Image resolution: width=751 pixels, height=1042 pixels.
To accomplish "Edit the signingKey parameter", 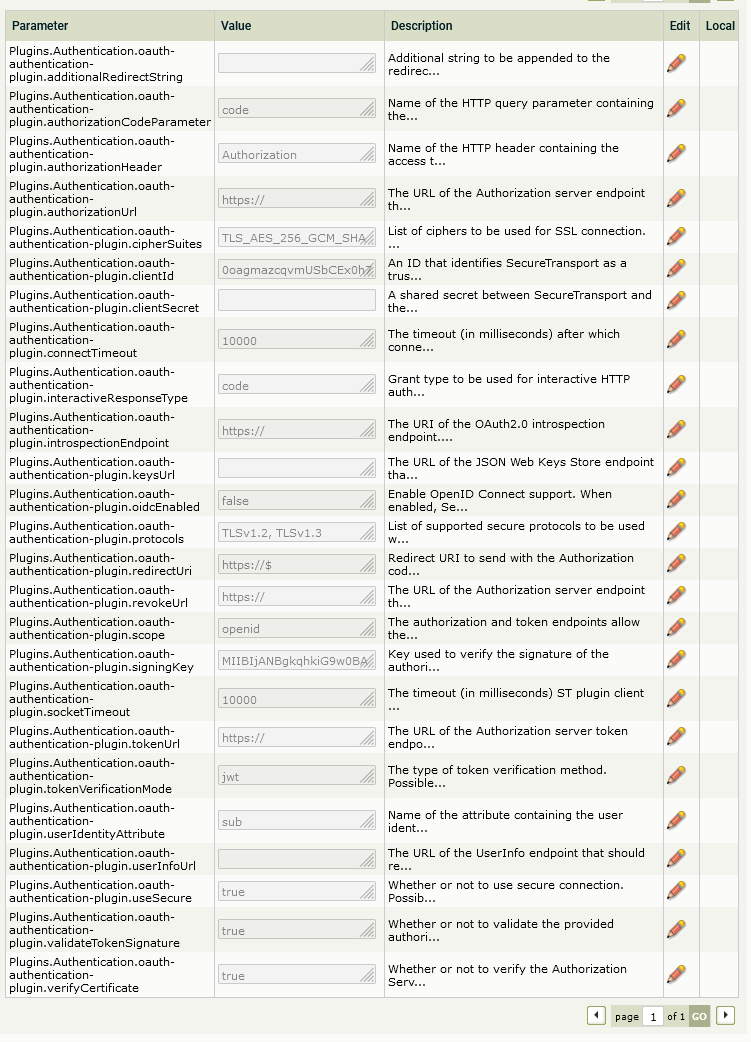I will tap(676, 659).
